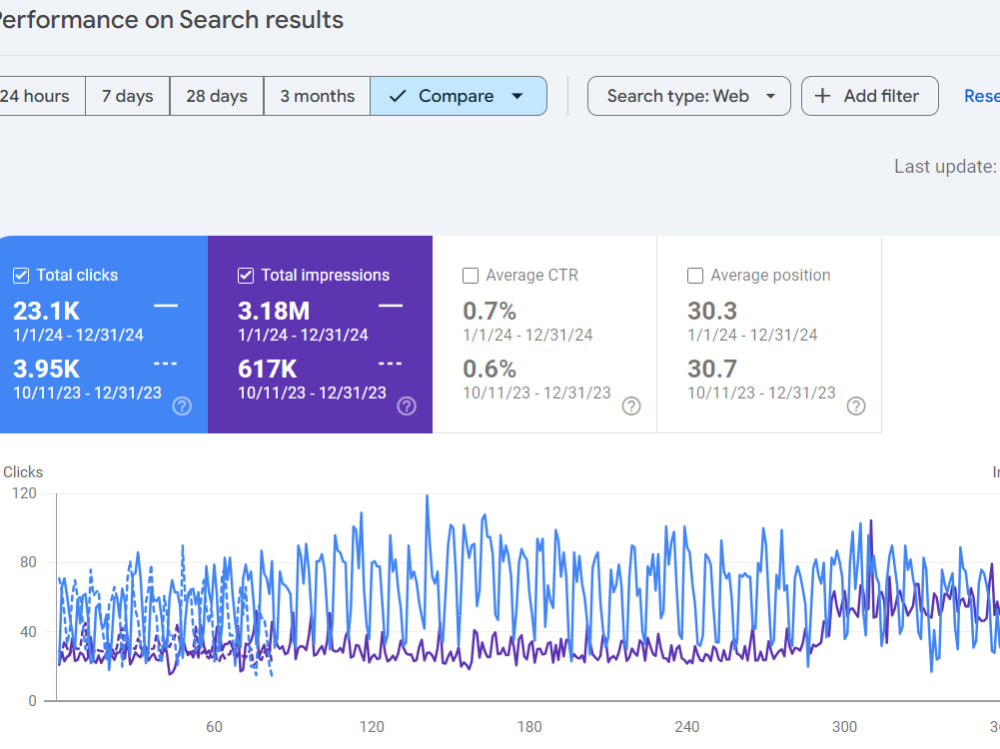Click the 23.1K total clicks value

click(x=47, y=311)
